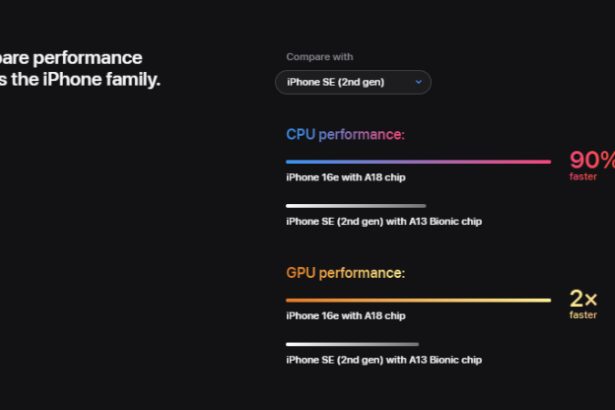The width and height of the screenshot is (615, 410).
Task: Click iPhone 16e label under CPU bar
Action: point(346,177)
